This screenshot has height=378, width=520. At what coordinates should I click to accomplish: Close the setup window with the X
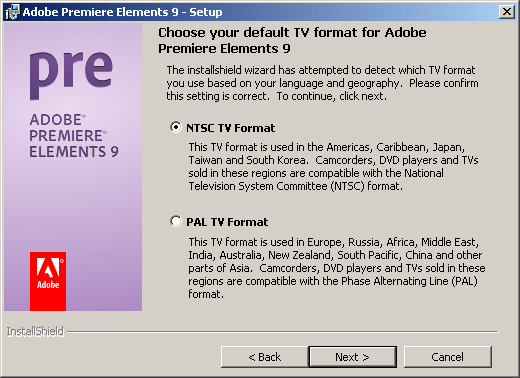(x=507, y=12)
